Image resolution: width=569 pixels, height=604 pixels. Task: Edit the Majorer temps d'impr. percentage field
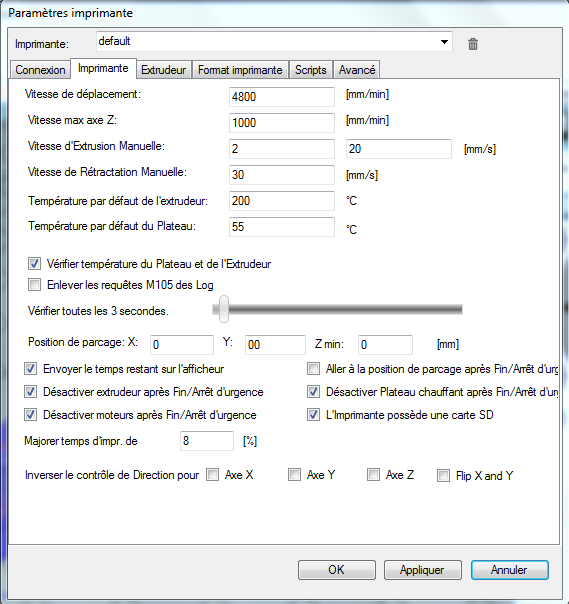click(207, 441)
